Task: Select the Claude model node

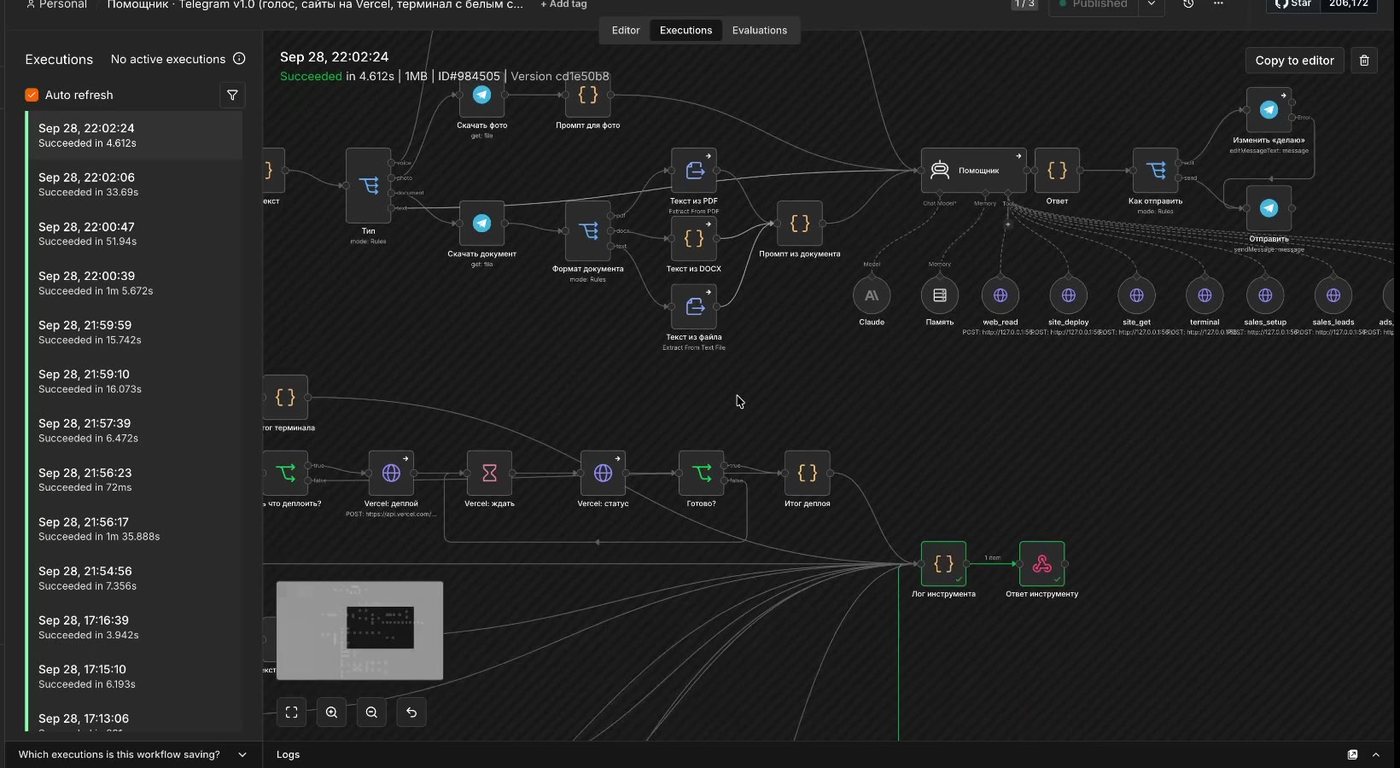Action: click(x=872, y=295)
